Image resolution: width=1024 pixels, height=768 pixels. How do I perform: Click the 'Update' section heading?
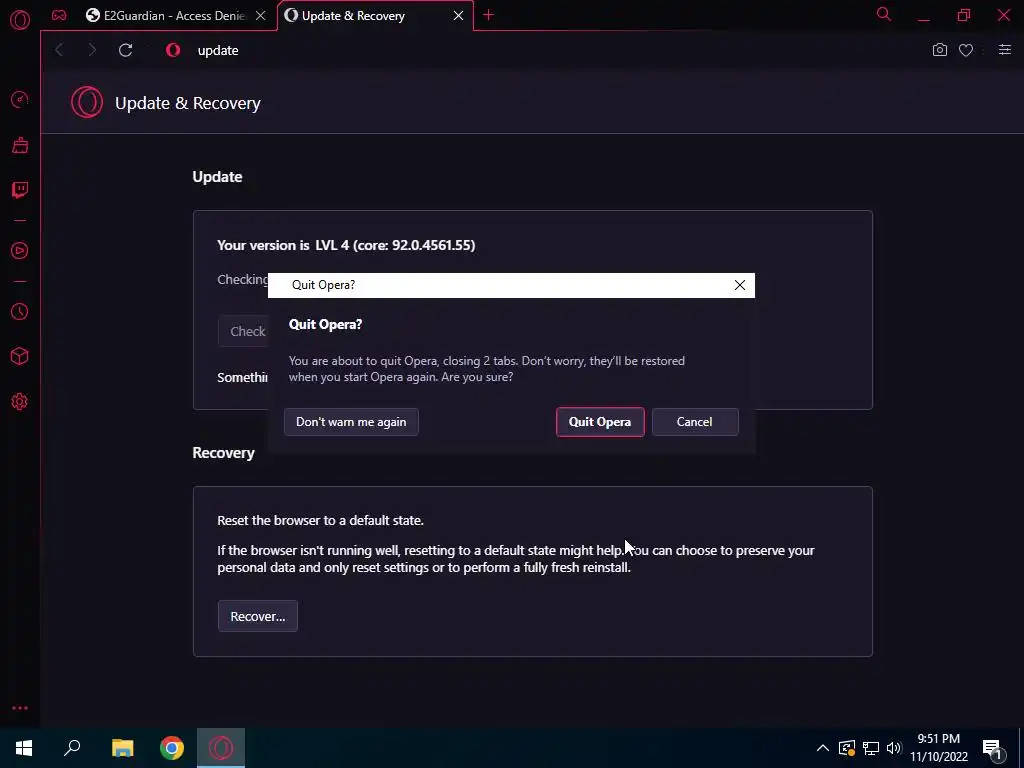(217, 177)
